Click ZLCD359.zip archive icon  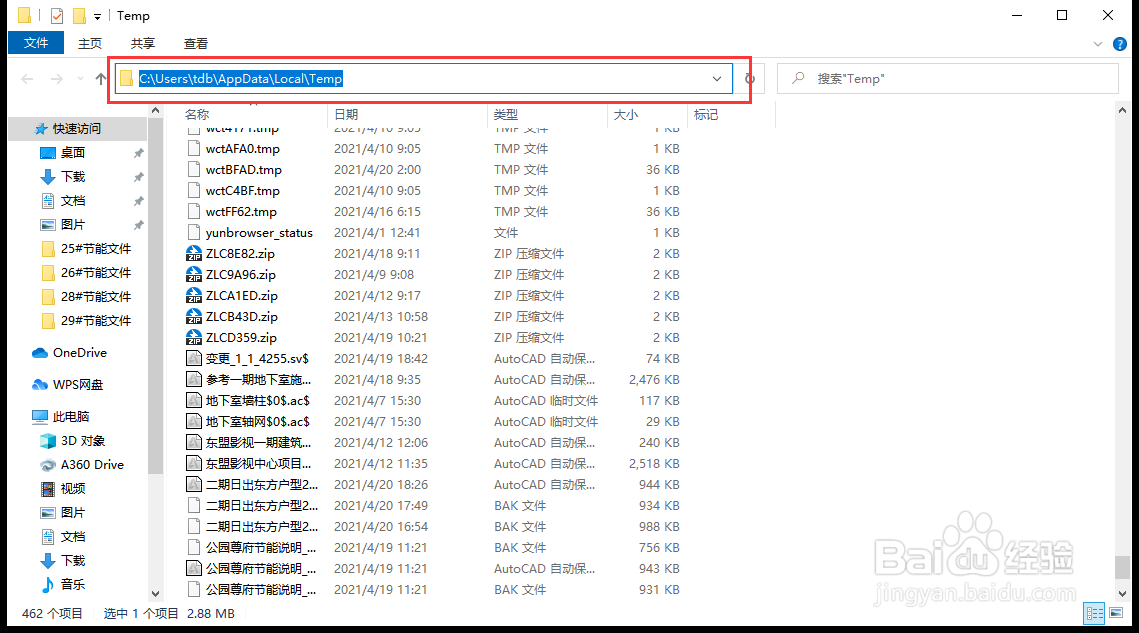click(x=194, y=338)
